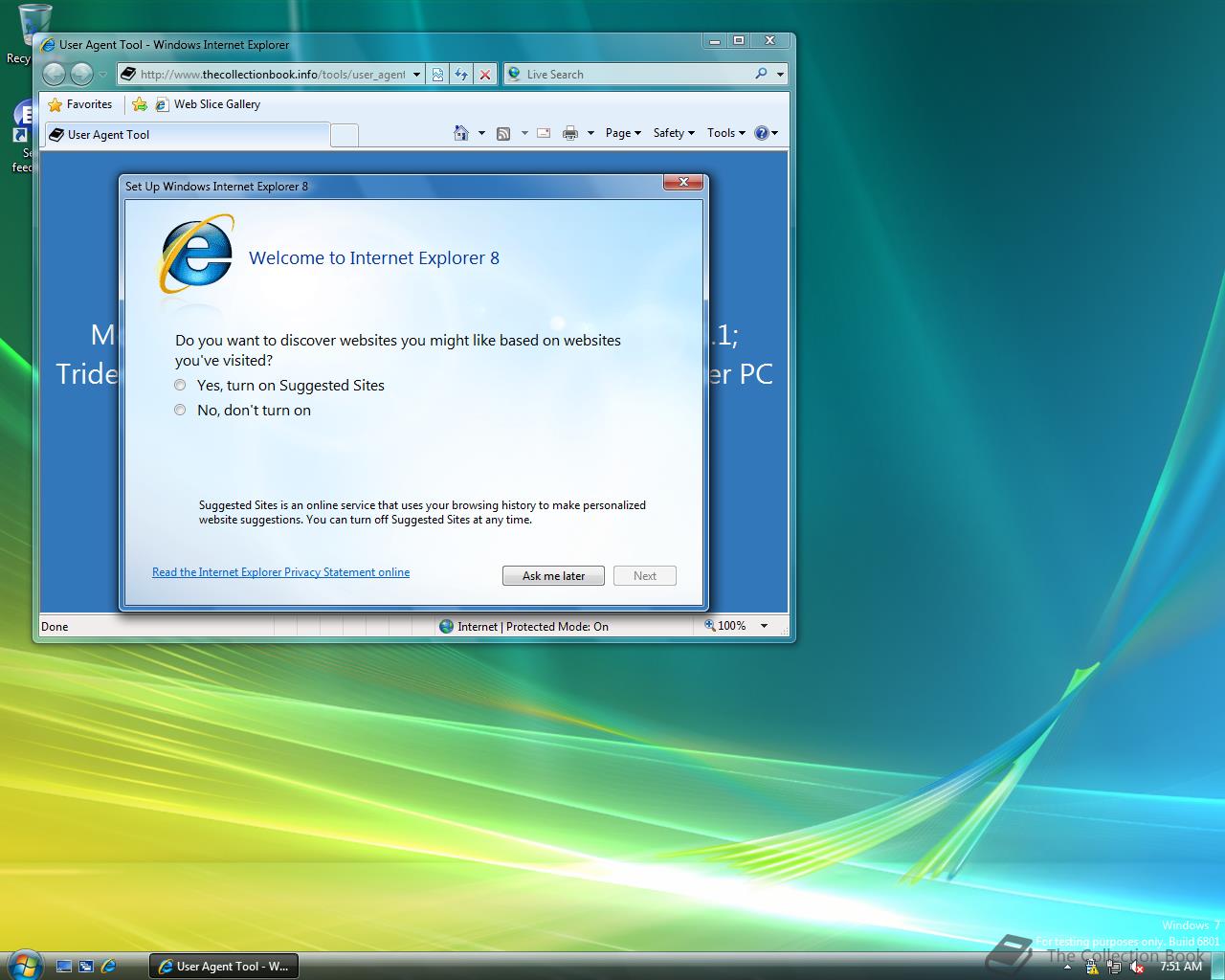Maximize the Internet Explorer window
The image size is (1225, 980).
(x=738, y=40)
